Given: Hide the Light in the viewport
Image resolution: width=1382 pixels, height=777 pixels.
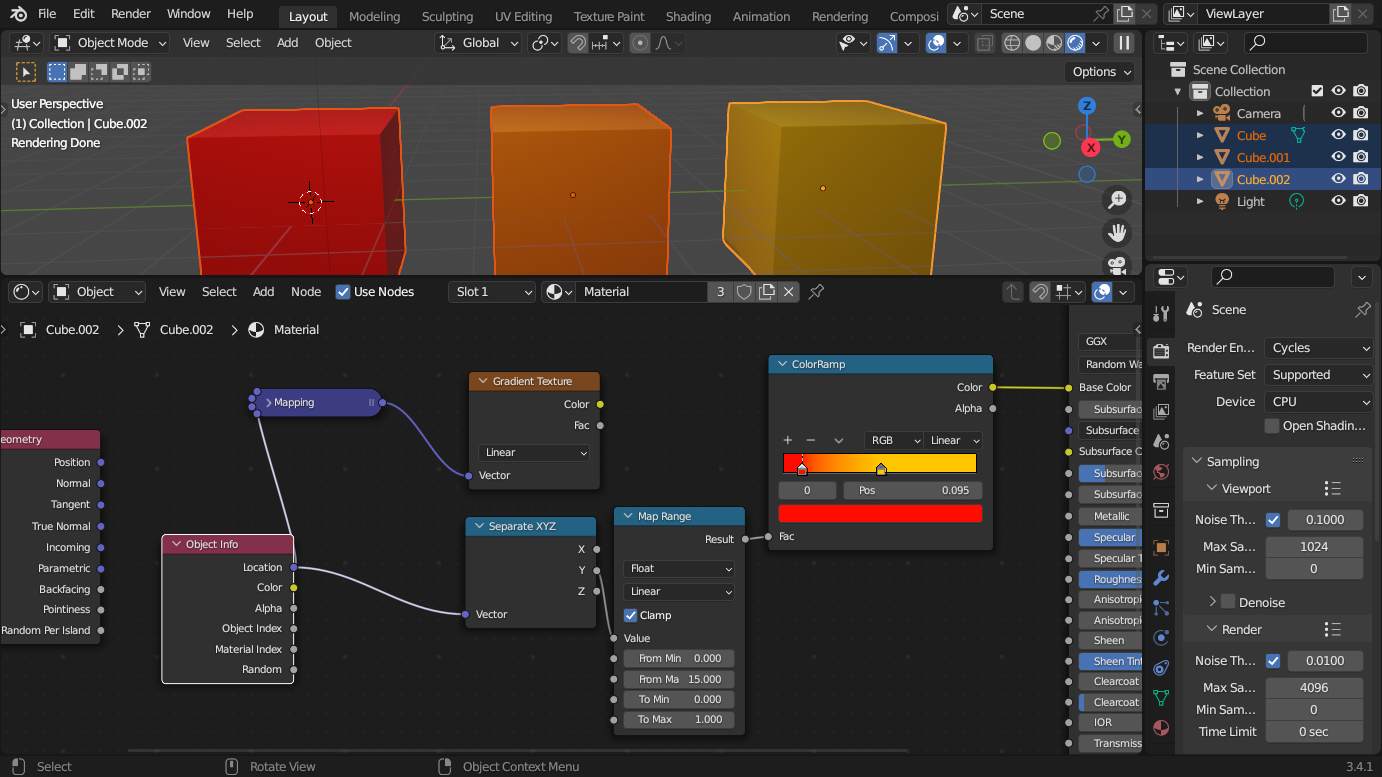Looking at the screenshot, I should pos(1338,201).
